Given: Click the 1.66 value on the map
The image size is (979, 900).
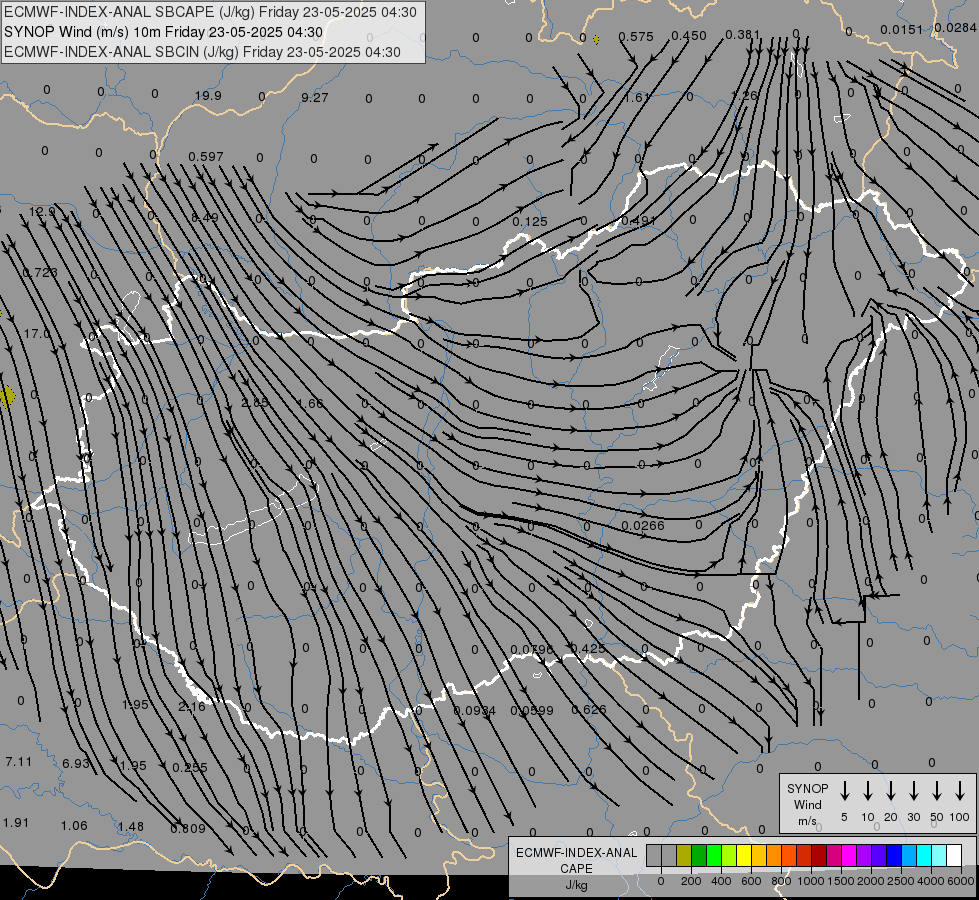Looking at the screenshot, I should 310,403.
